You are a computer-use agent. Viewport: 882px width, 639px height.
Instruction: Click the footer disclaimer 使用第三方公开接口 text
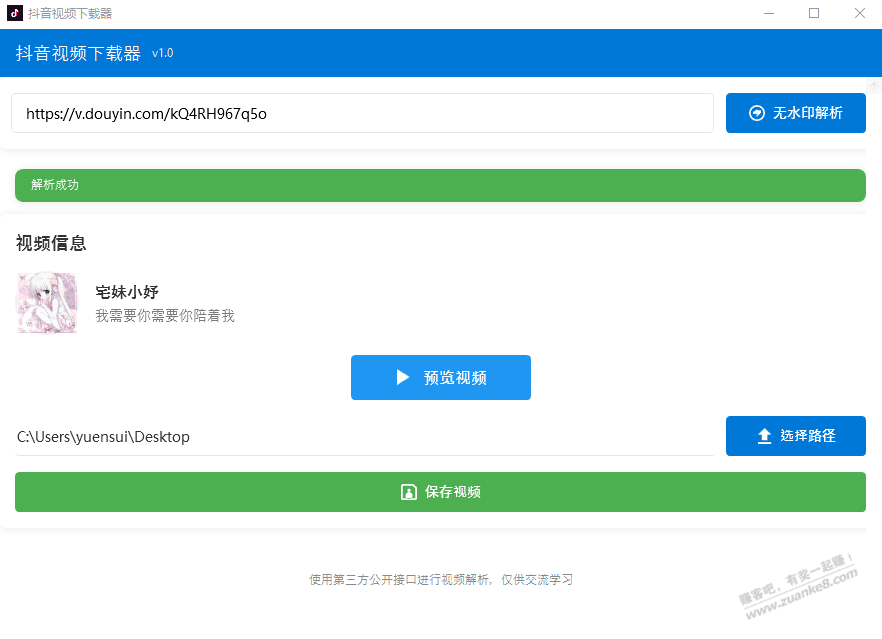coord(441,579)
